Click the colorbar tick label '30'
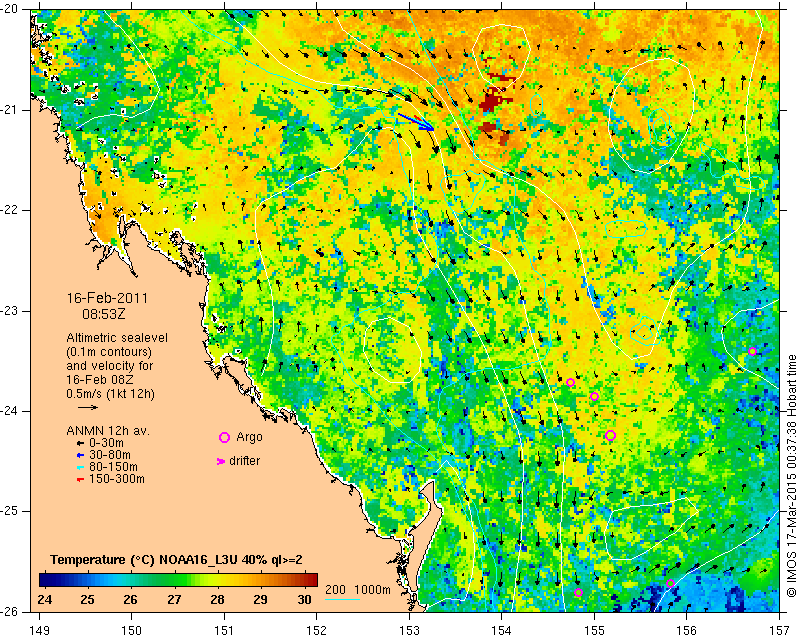 (305, 600)
